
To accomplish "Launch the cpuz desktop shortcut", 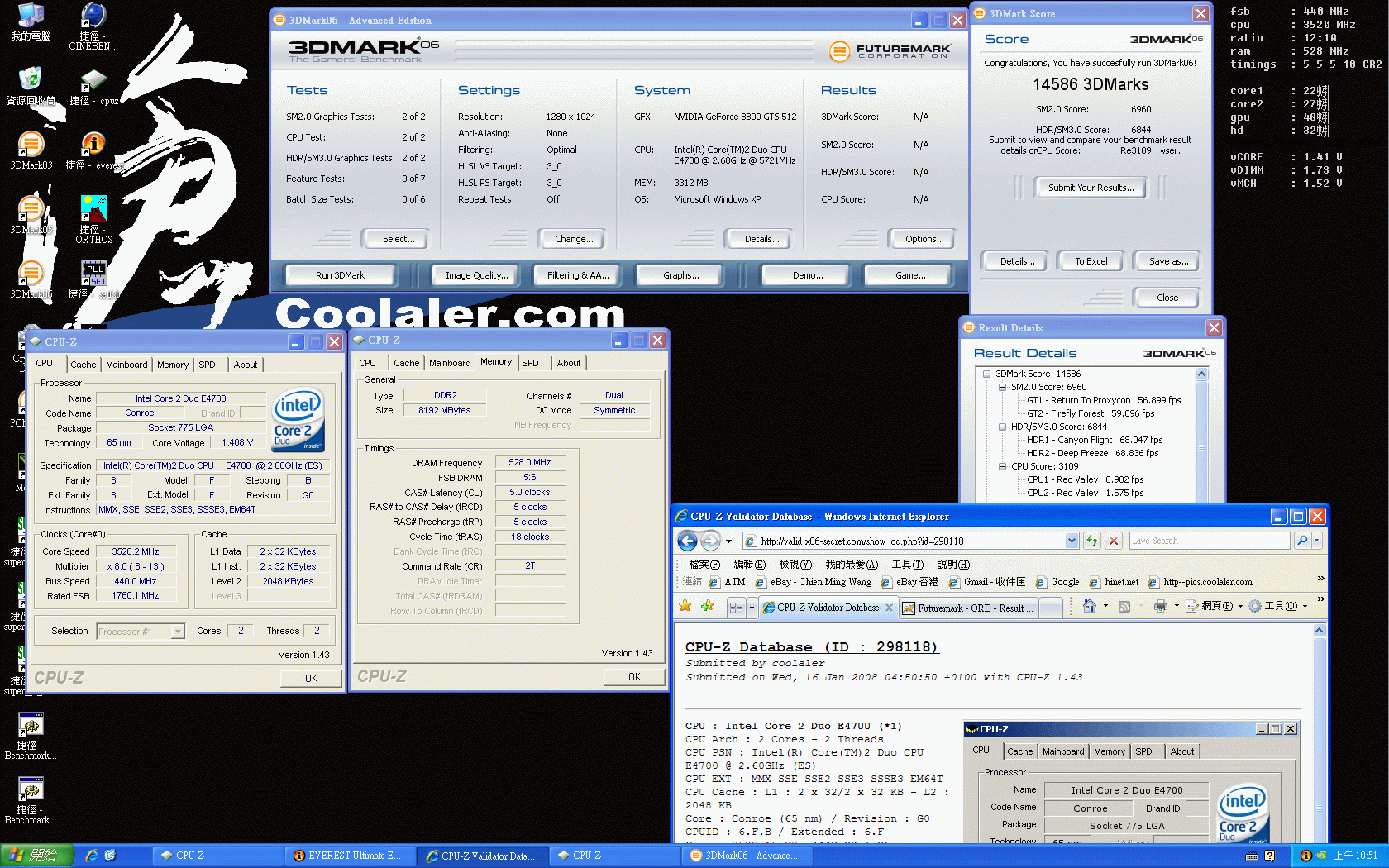I will pos(93,87).
